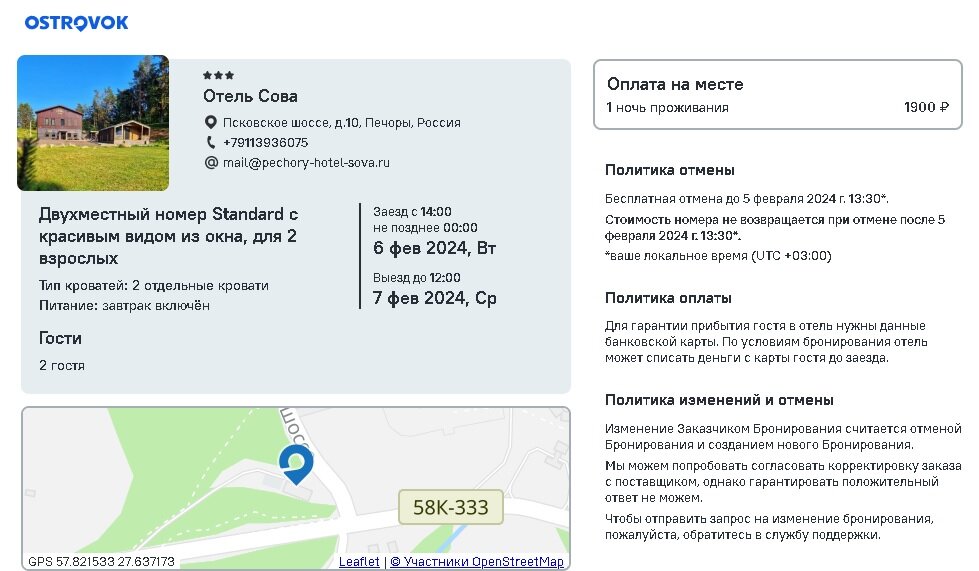Click the three-star rating icons
The image size is (979, 571).
219,76
